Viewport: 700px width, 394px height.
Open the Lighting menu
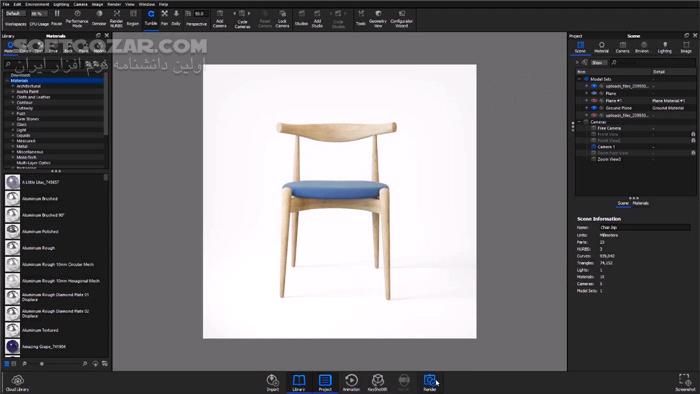tap(61, 4)
